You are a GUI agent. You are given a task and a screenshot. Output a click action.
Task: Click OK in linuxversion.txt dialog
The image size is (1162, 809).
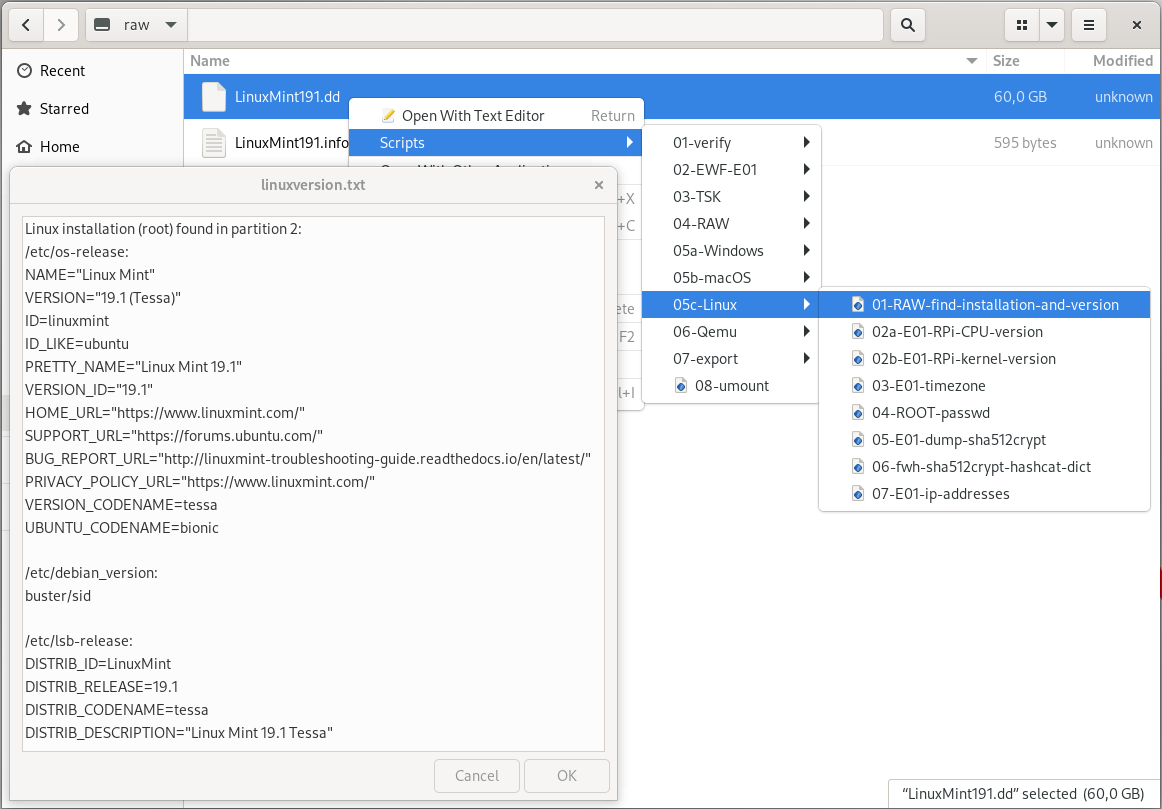(x=567, y=776)
